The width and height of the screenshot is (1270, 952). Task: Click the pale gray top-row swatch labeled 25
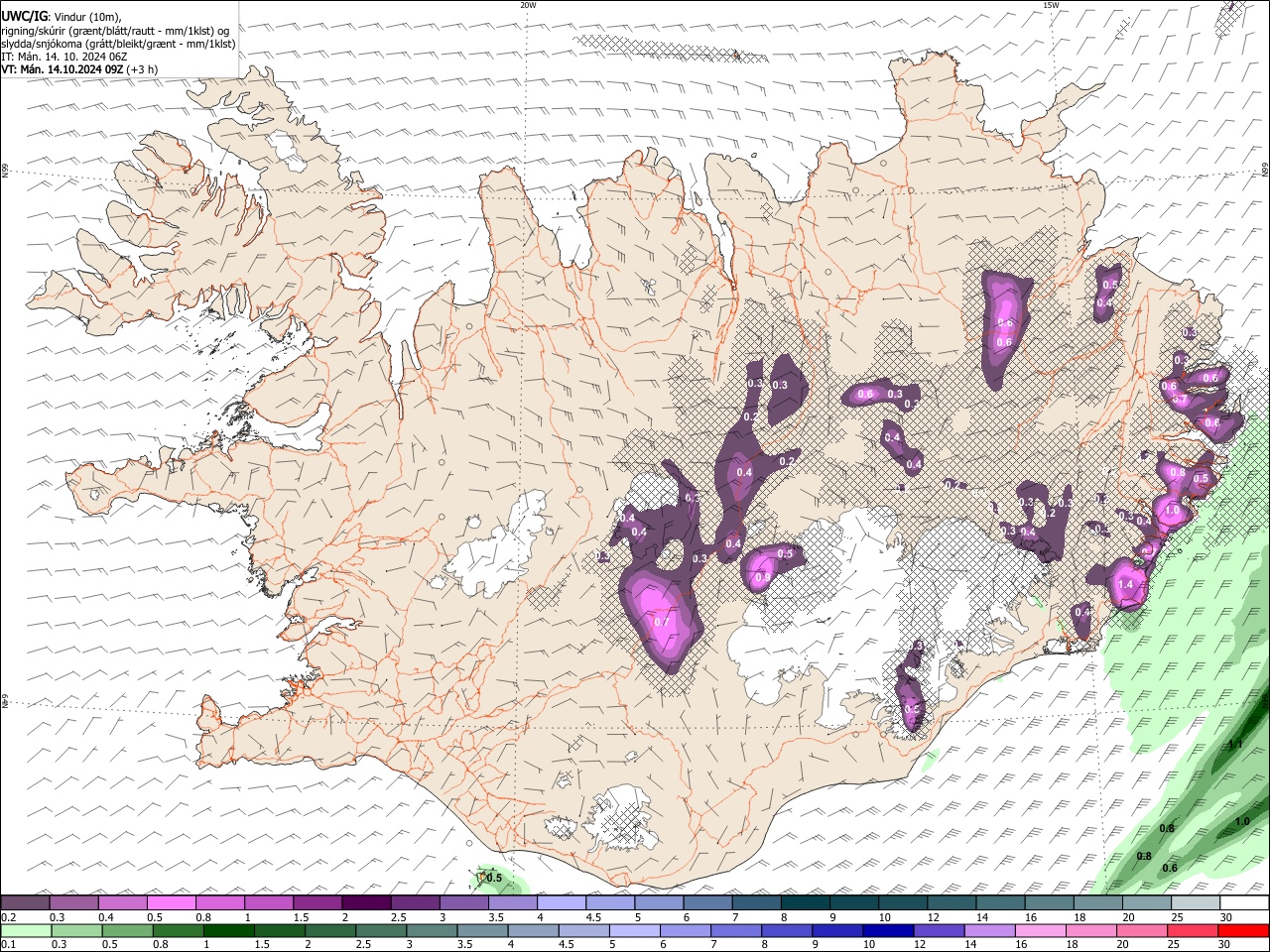[x=1197, y=903]
